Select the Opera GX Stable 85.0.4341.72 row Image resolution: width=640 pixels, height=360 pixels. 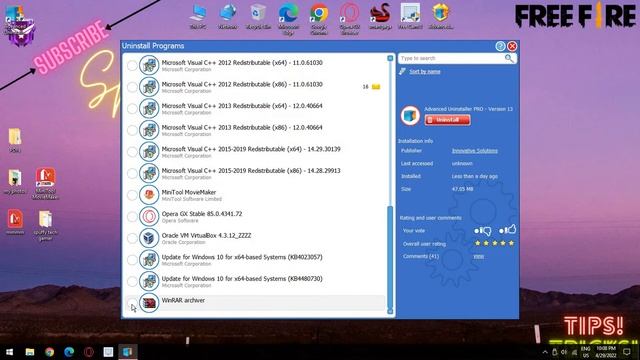coord(255,217)
